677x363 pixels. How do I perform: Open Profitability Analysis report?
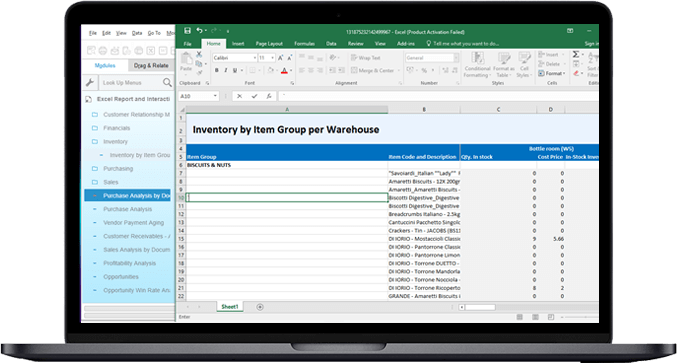click(129, 263)
